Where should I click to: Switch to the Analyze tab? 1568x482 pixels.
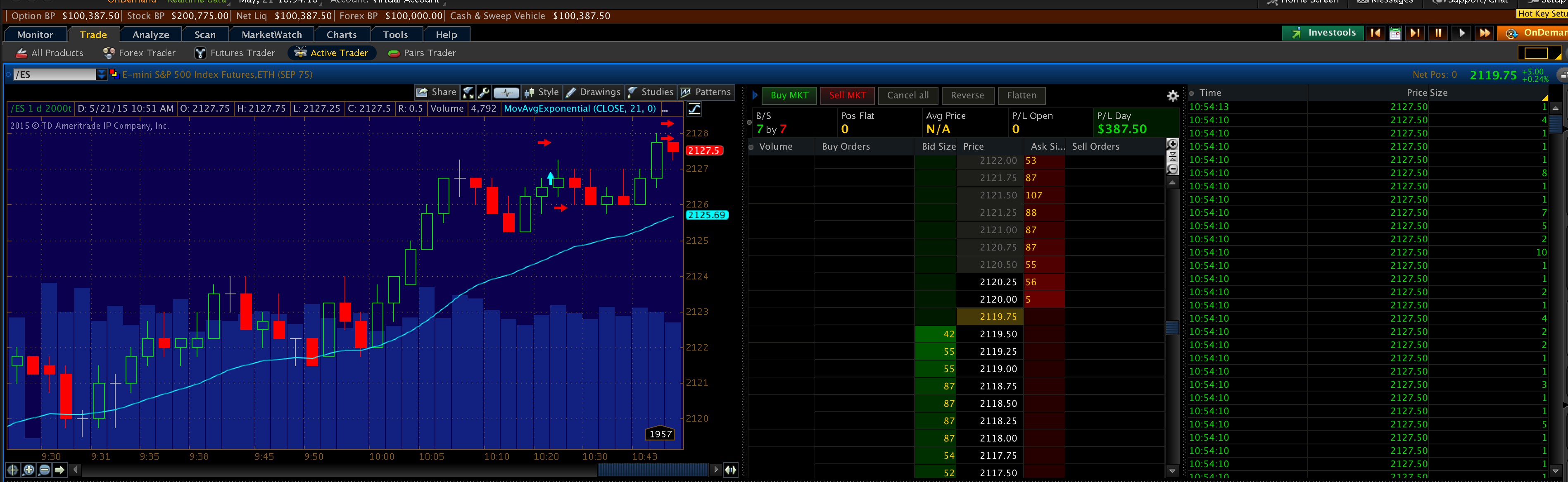pyautogui.click(x=150, y=35)
